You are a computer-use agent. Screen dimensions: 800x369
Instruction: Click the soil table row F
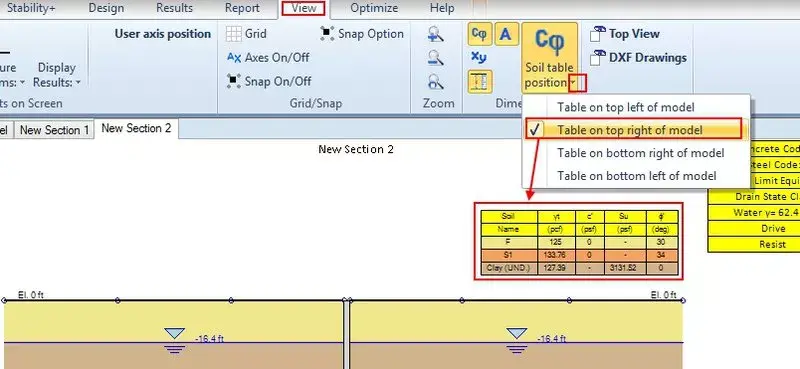coord(580,242)
